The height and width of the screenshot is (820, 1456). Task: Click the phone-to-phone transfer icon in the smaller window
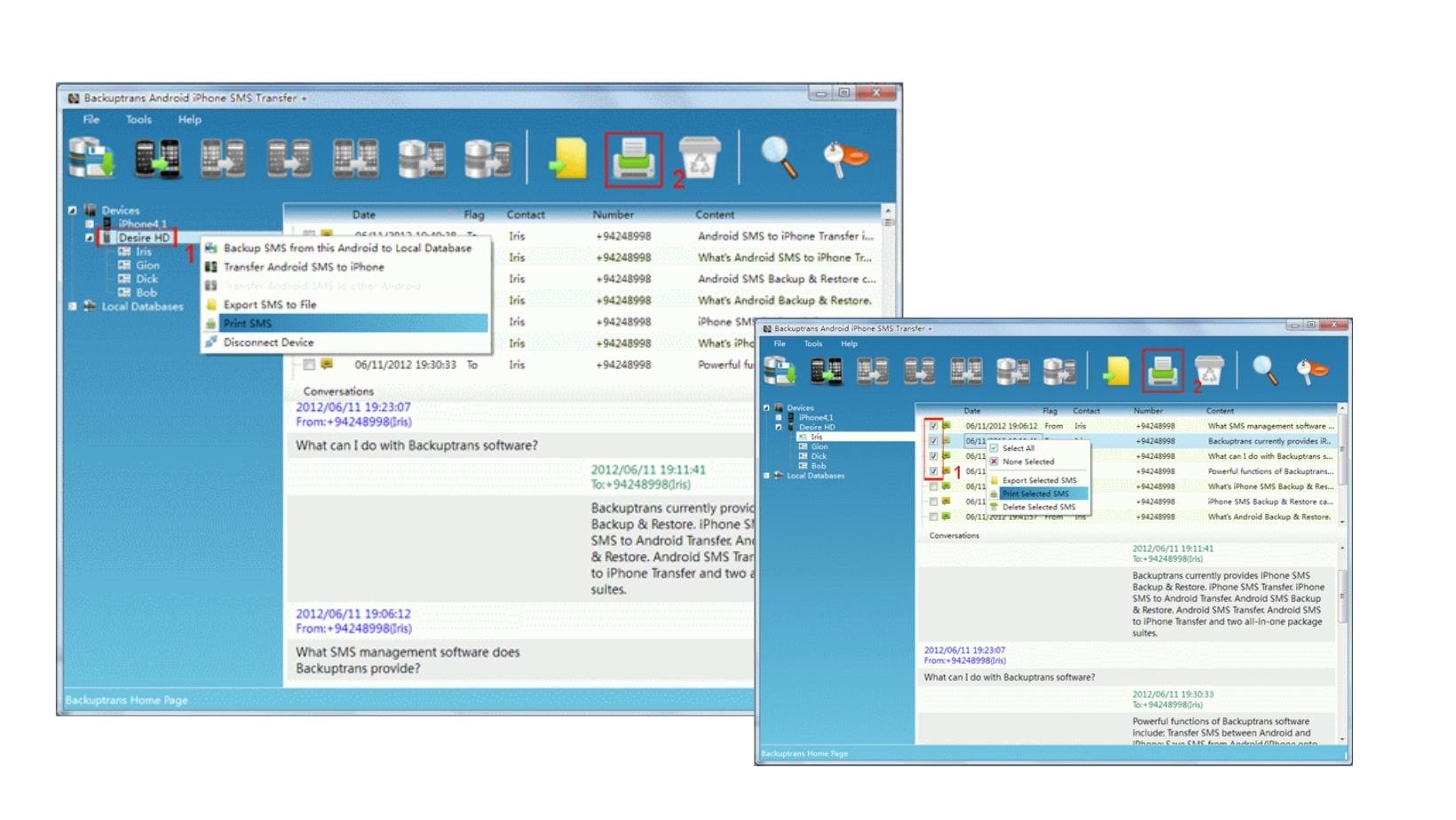tap(825, 371)
